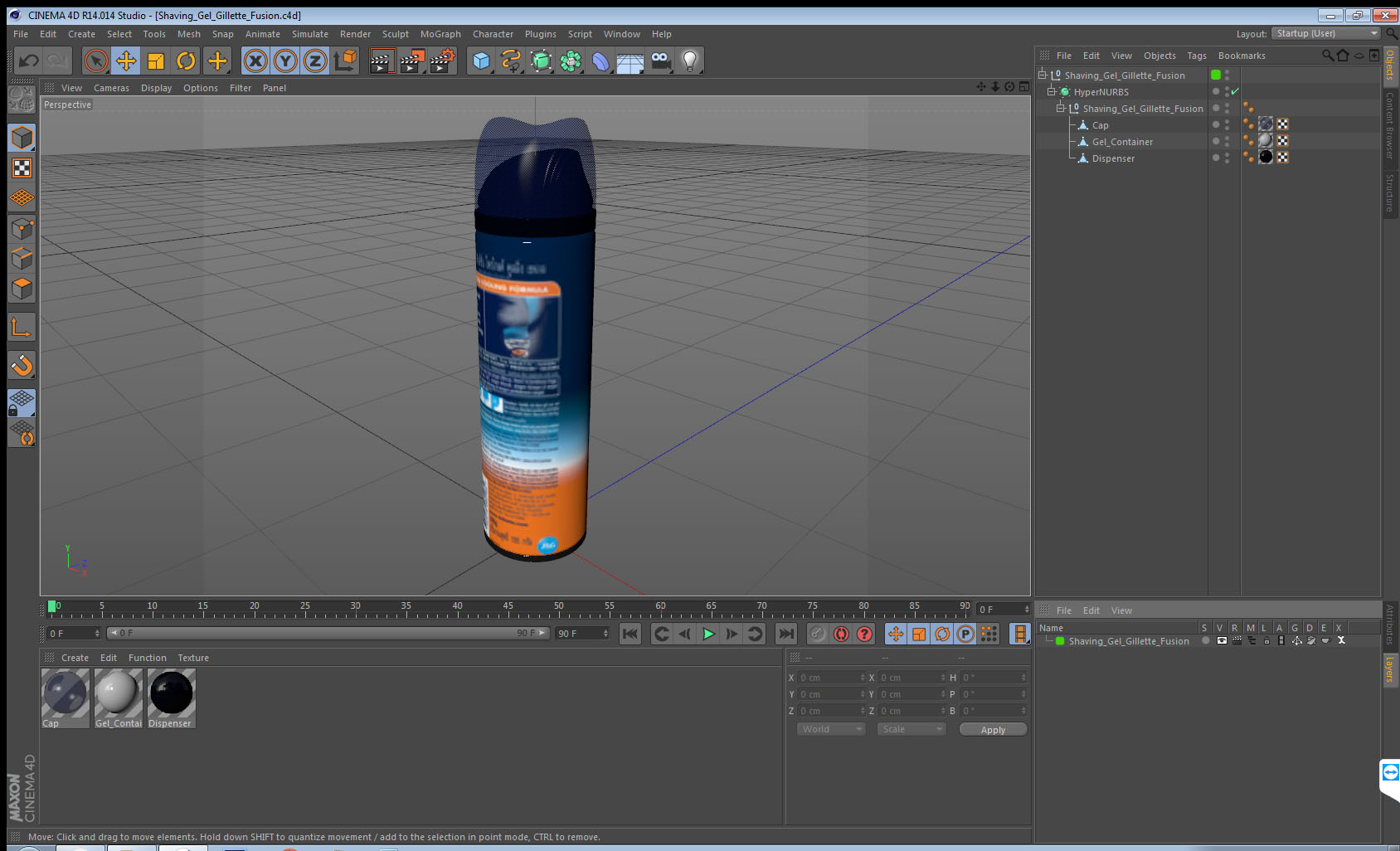1400x851 pixels.
Task: Open the File menu
Action: (21, 34)
